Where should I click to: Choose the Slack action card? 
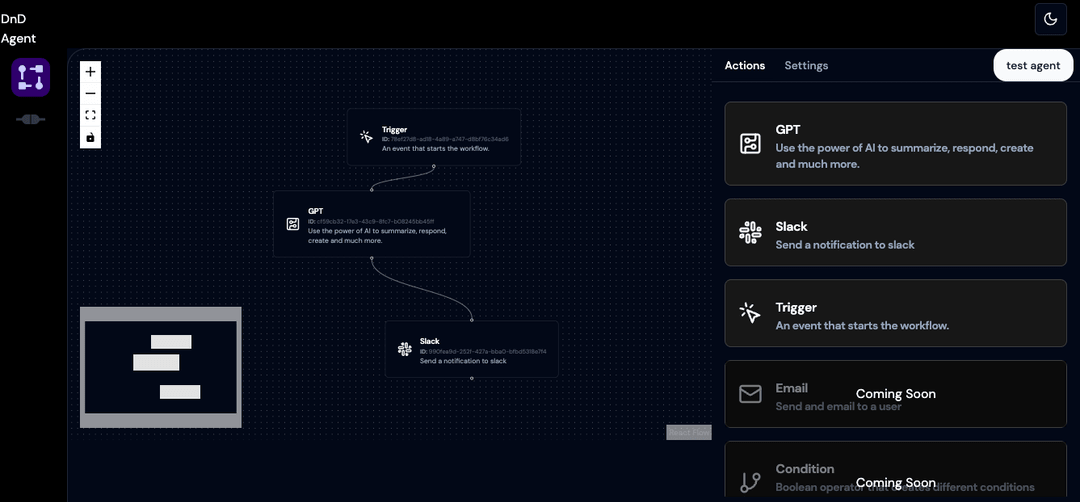pos(895,232)
